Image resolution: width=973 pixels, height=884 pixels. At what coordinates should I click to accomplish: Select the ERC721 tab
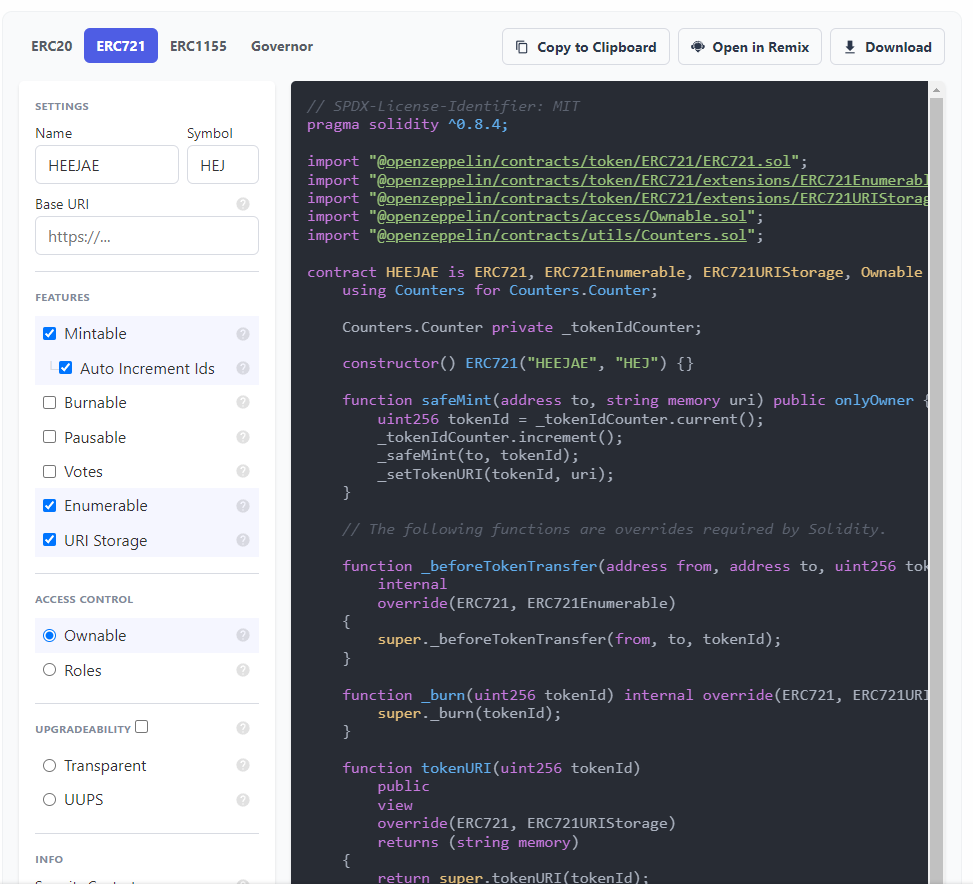[121, 46]
